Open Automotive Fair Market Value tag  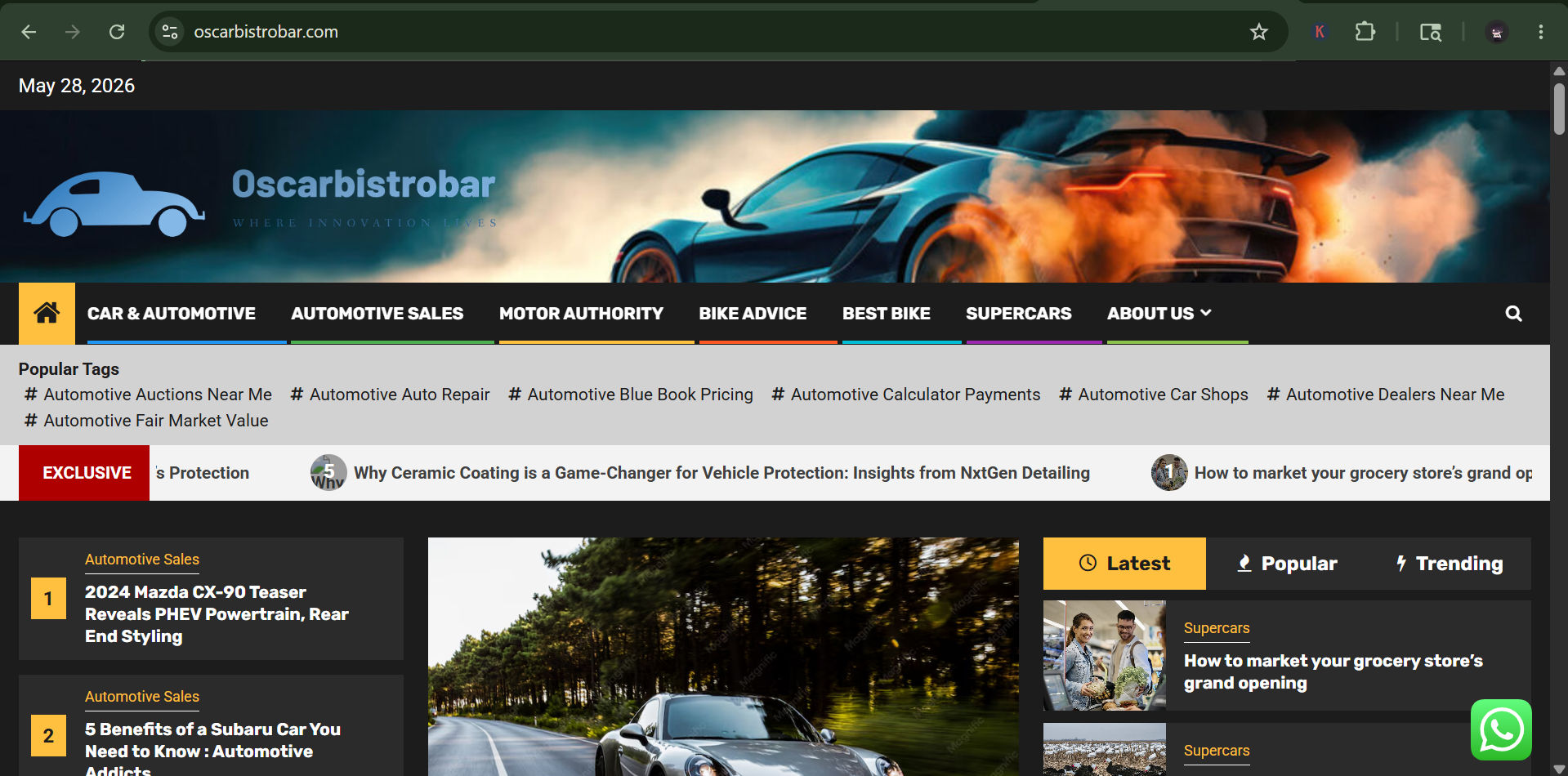click(146, 421)
